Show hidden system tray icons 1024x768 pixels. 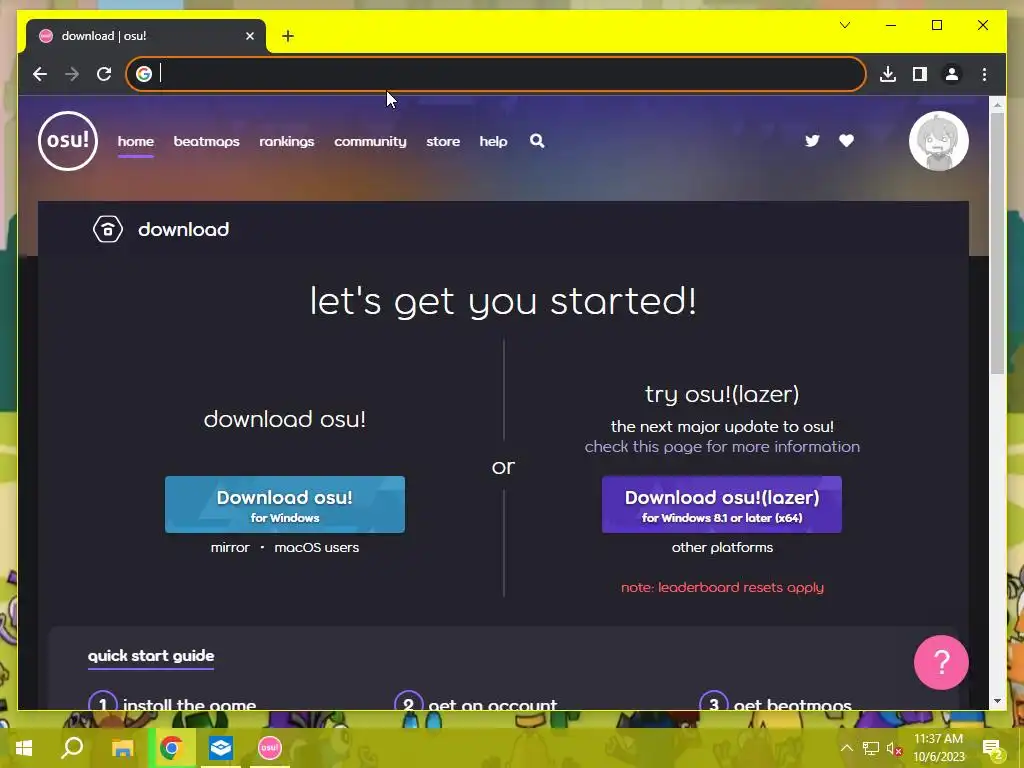click(x=846, y=748)
